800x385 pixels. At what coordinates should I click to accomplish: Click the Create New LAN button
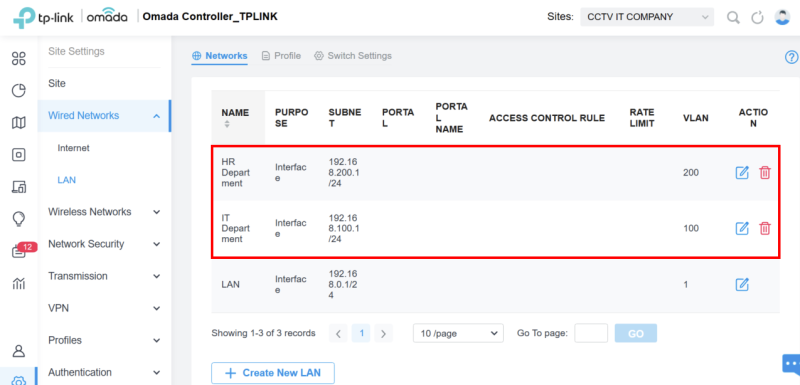(273, 373)
